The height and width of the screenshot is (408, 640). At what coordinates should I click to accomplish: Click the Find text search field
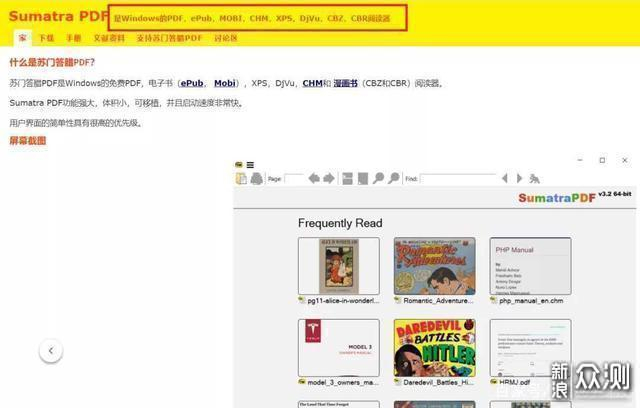[x=458, y=179]
